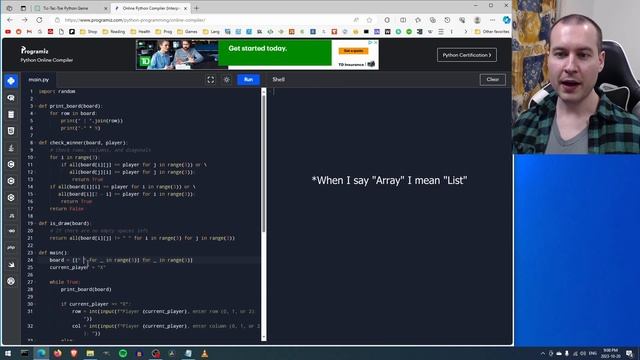
Task: Close the ad with the X icon
Action: 376,42
